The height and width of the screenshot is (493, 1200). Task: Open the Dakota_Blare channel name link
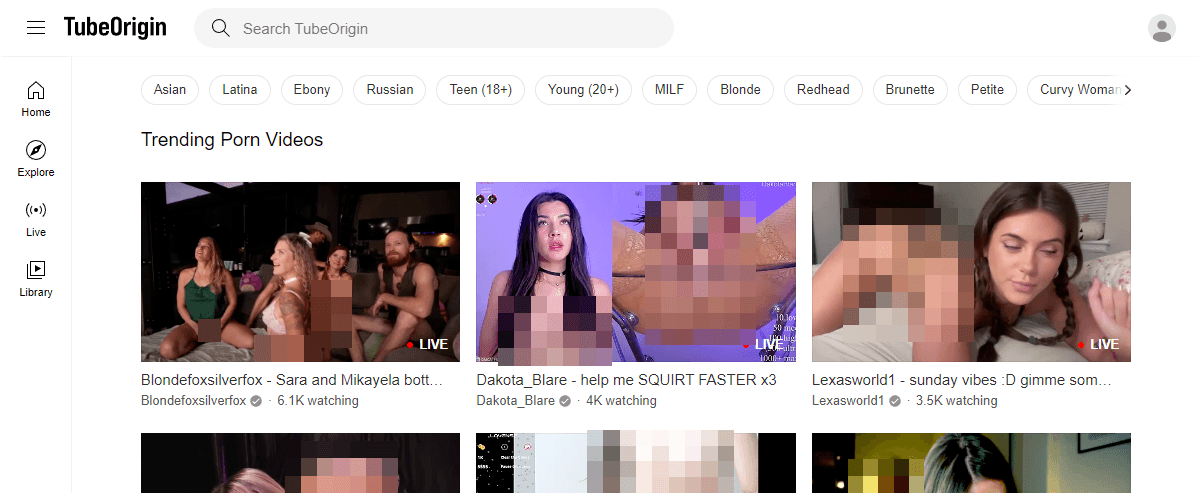tap(515, 401)
